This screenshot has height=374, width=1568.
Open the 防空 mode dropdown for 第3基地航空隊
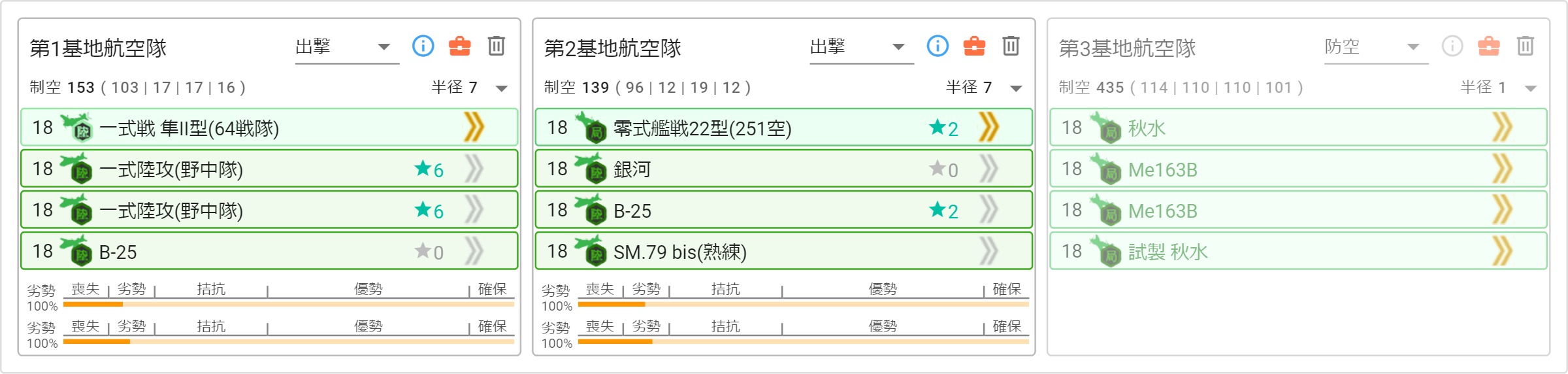[1377, 47]
